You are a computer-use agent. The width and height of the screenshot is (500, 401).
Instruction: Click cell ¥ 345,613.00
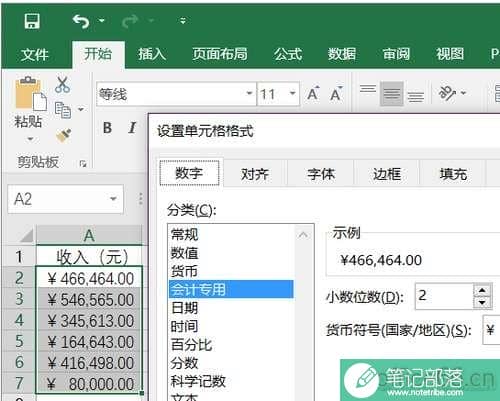coord(89,320)
